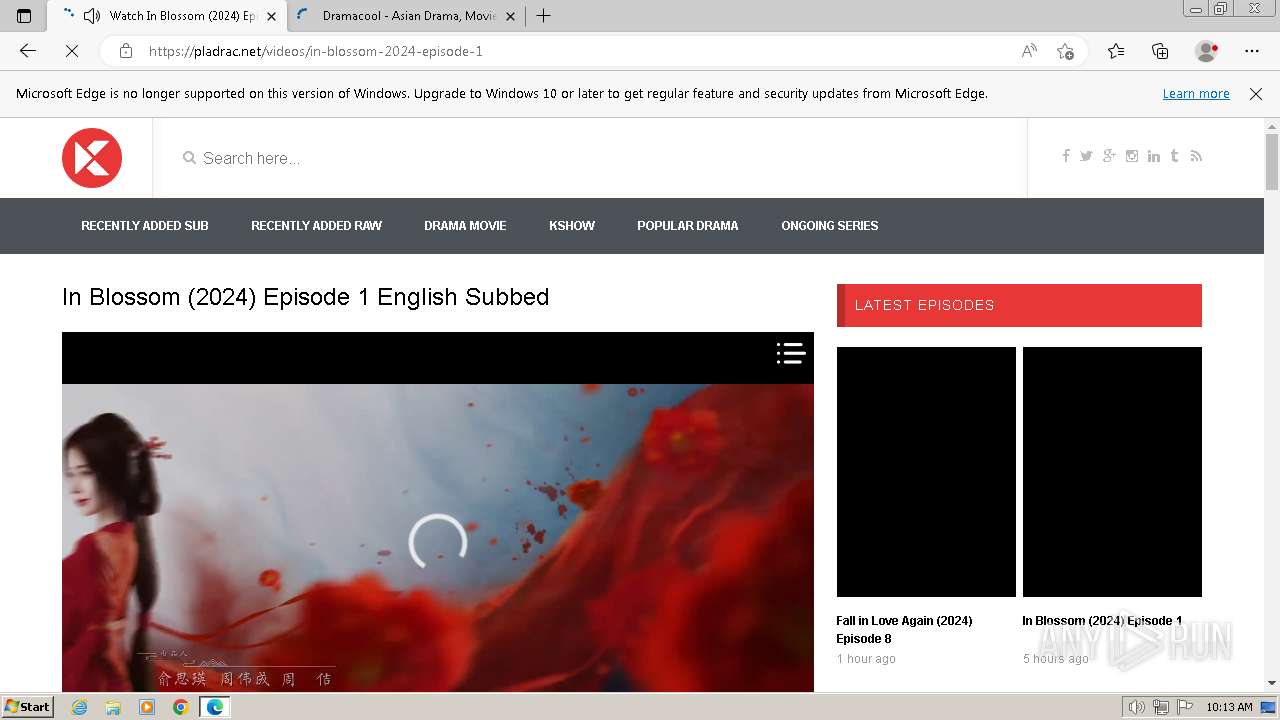Image resolution: width=1280 pixels, height=720 pixels.
Task: Close the Watch In Blossom tab
Action: [271, 16]
